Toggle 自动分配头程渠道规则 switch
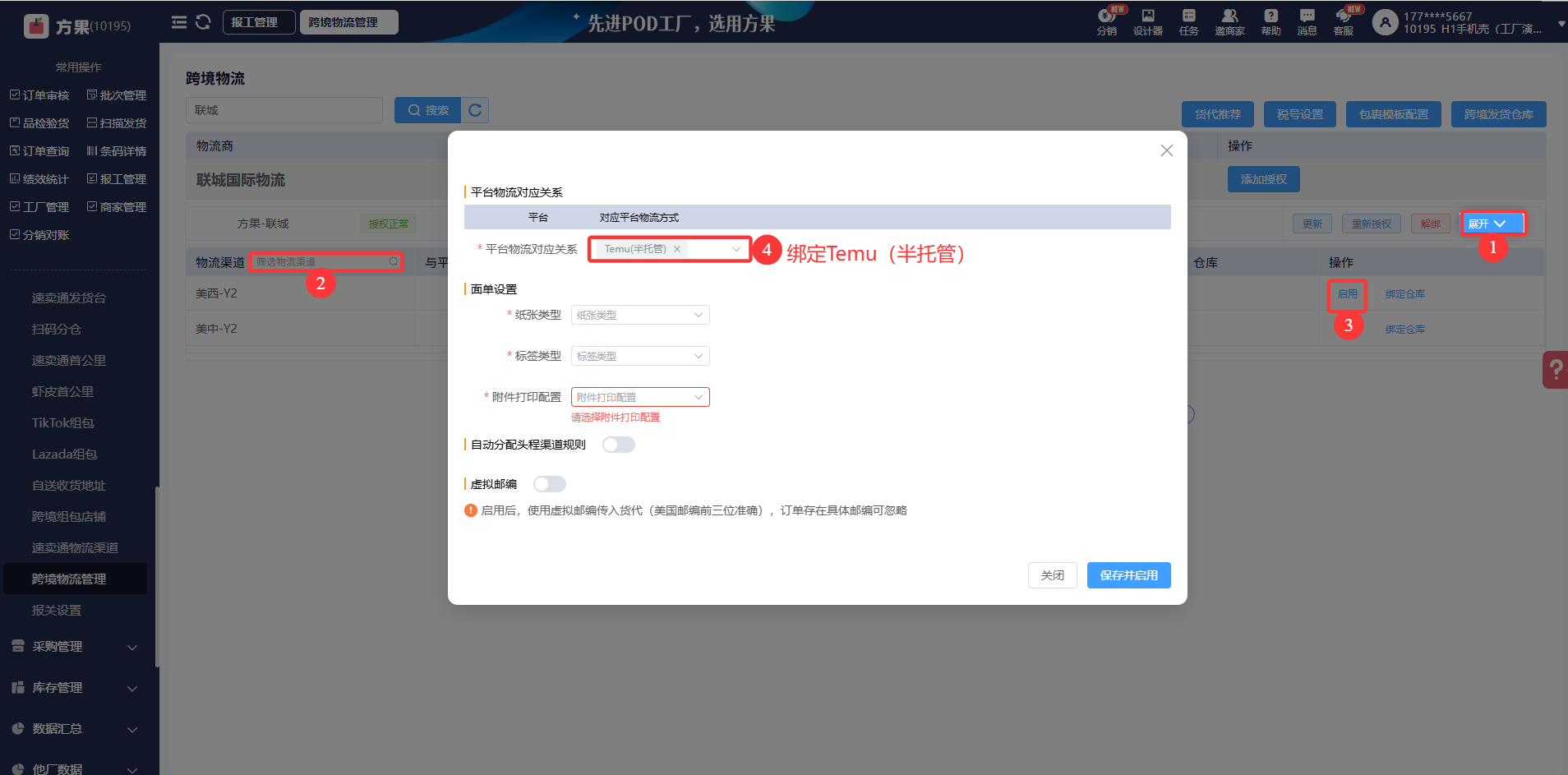Viewport: 1568px width, 775px height. click(x=619, y=445)
